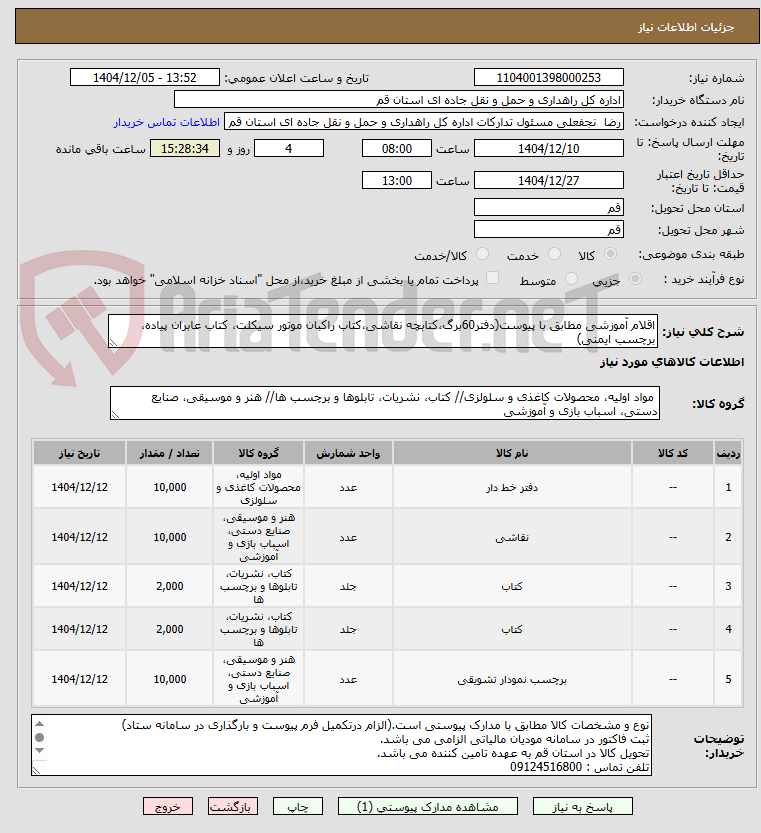Toggle the treasury documents payment checkbox
761x833 pixels.
tap(493, 278)
